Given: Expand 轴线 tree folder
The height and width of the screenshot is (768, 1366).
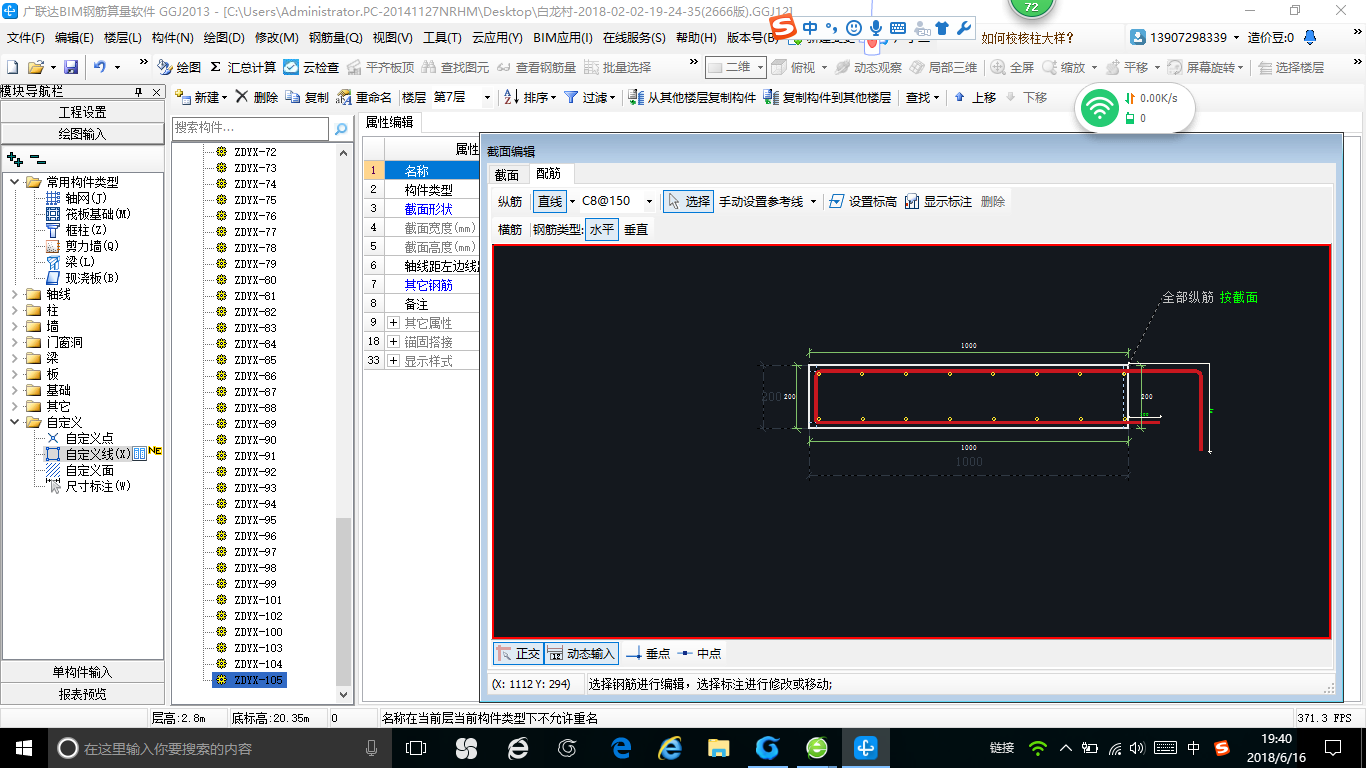Looking at the screenshot, I should click(x=14, y=294).
